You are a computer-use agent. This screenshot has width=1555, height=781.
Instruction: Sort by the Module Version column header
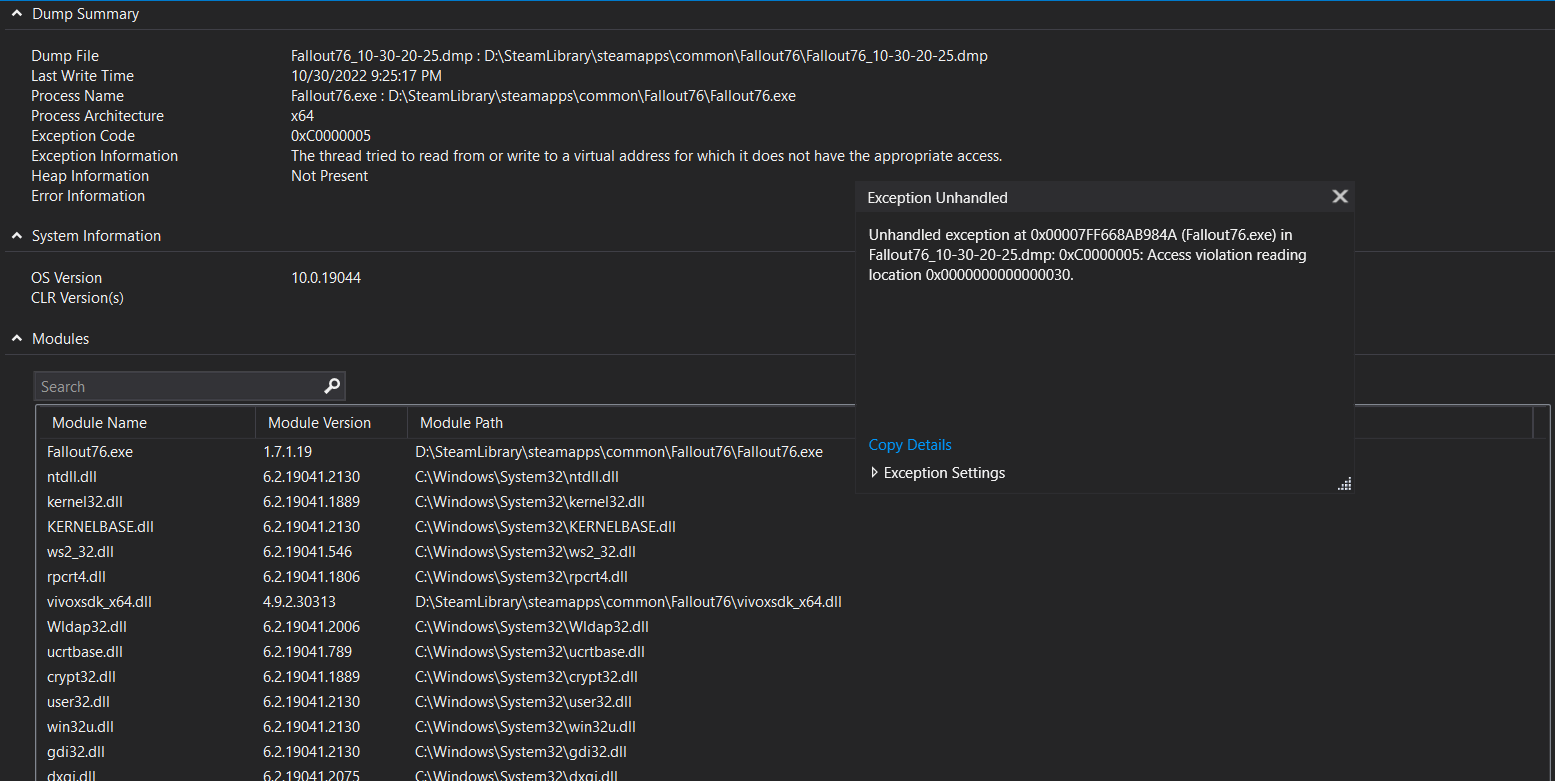point(331,423)
